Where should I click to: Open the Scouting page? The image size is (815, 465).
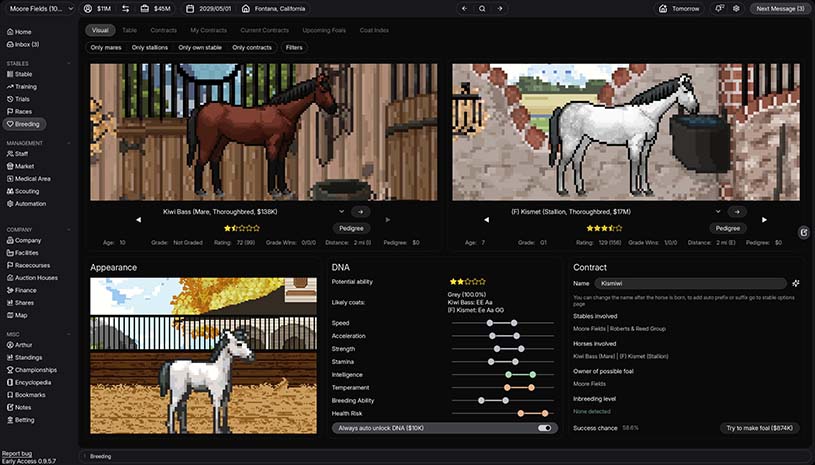coord(23,191)
